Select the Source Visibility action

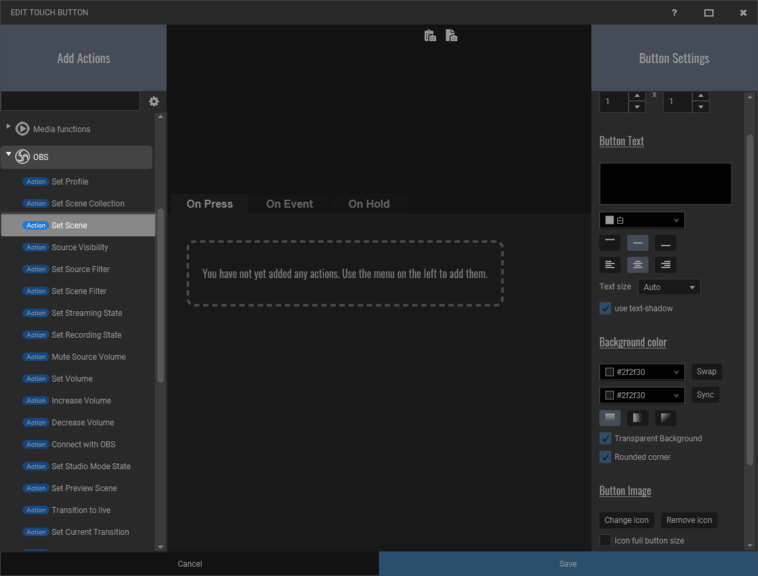tap(78, 247)
